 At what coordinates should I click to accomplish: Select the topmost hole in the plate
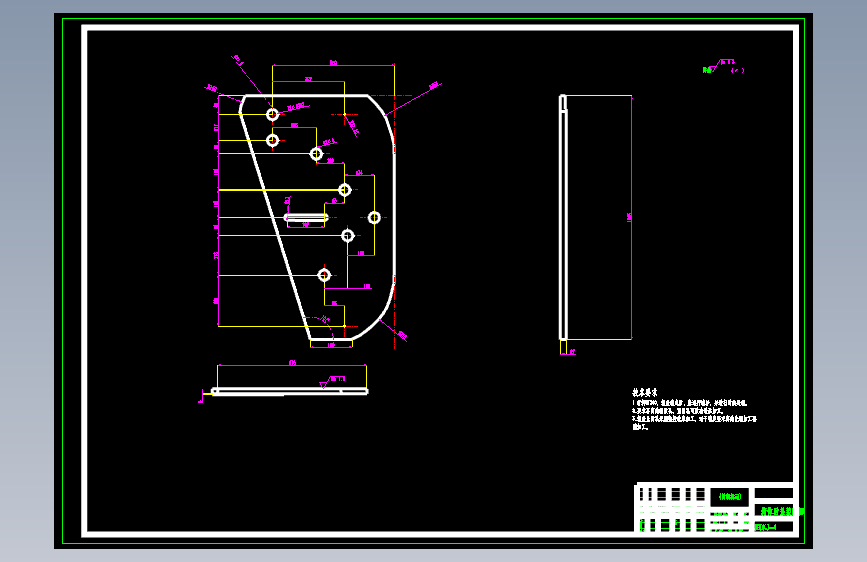(273, 115)
